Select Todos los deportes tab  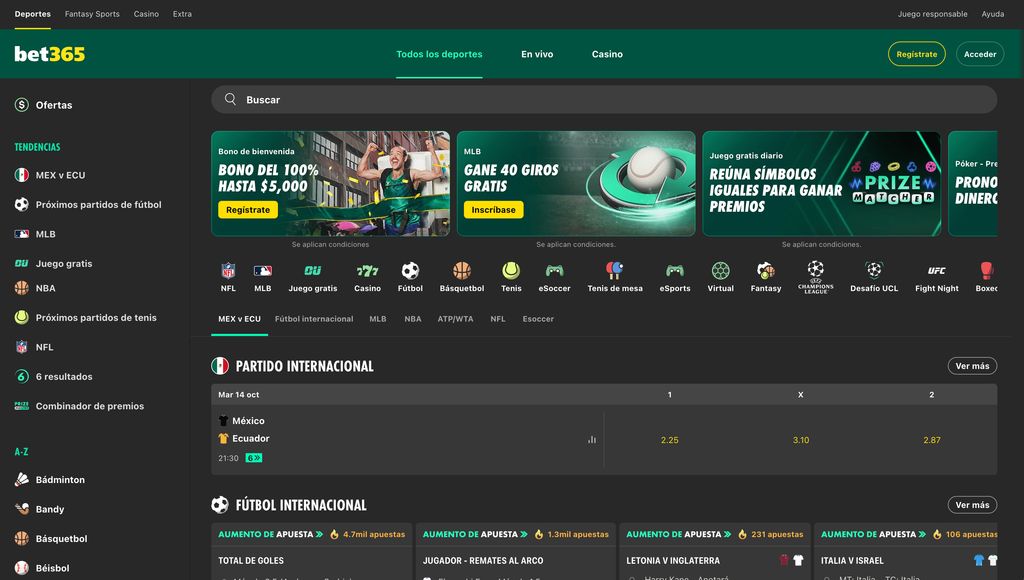point(439,54)
